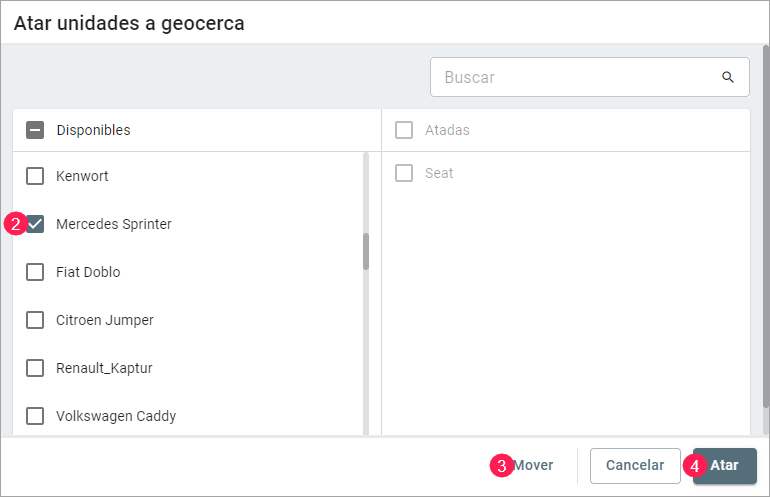Select the Fiat Doblo label
This screenshot has height=497, width=770.
coord(88,272)
